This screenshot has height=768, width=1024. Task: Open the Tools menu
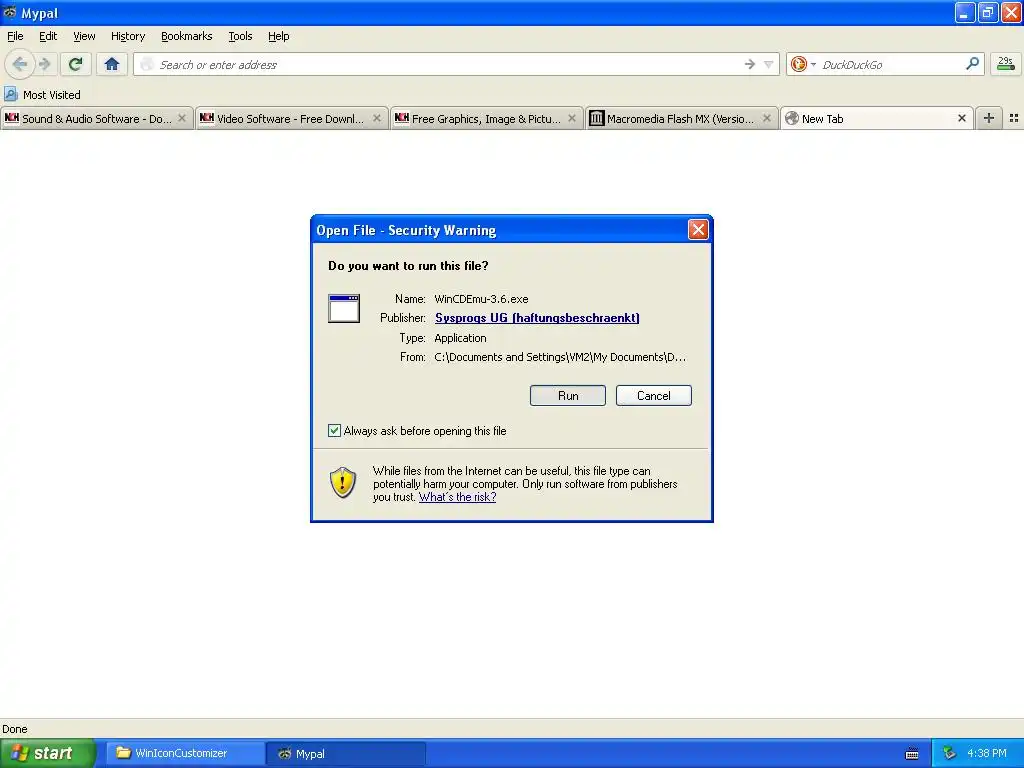[x=240, y=36]
